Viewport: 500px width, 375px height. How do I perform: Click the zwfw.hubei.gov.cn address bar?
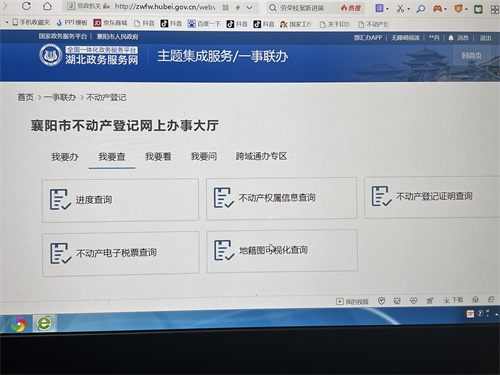tap(161, 7)
